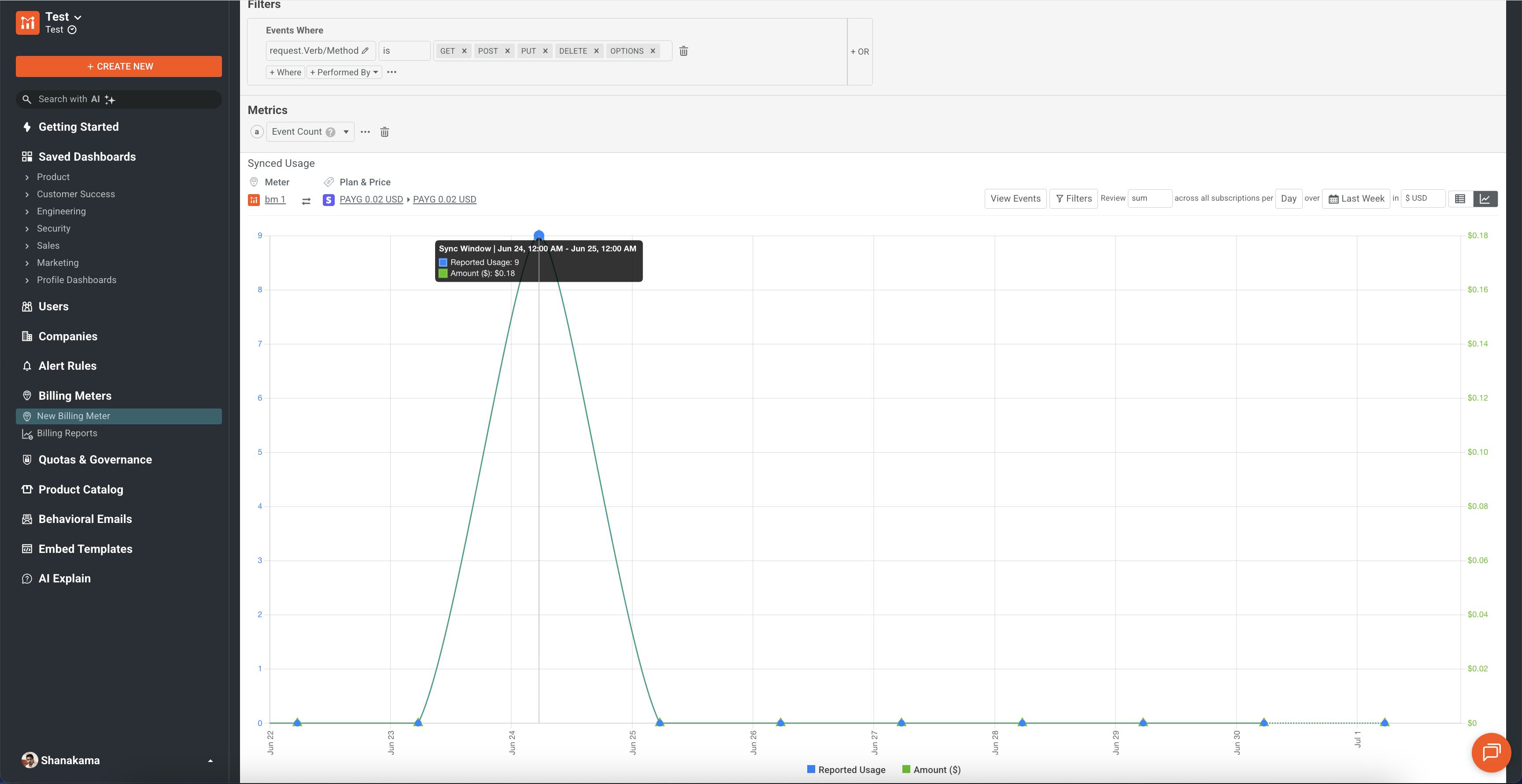The image size is (1522, 784).
Task: Switch to table view
Action: pyautogui.click(x=1460, y=199)
